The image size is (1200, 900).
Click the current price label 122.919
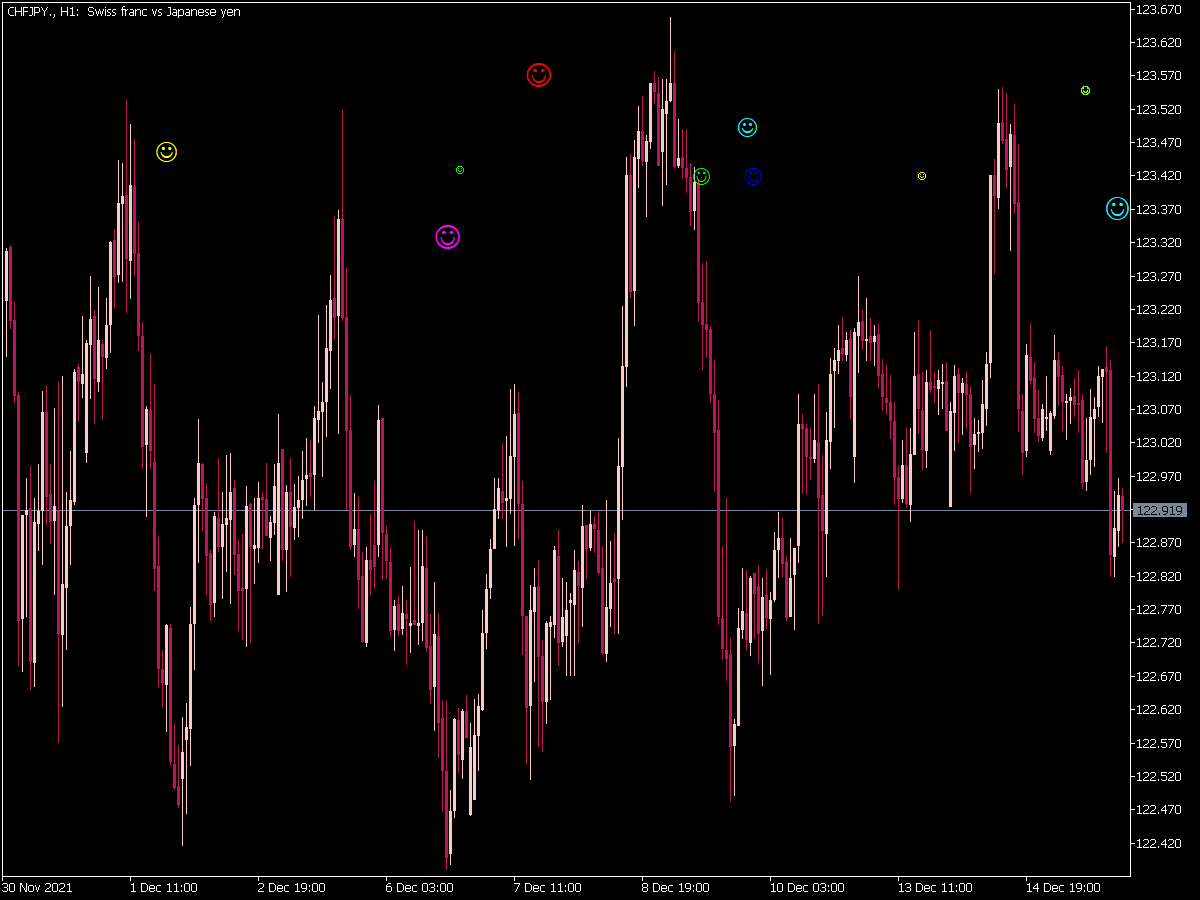tap(1160, 510)
